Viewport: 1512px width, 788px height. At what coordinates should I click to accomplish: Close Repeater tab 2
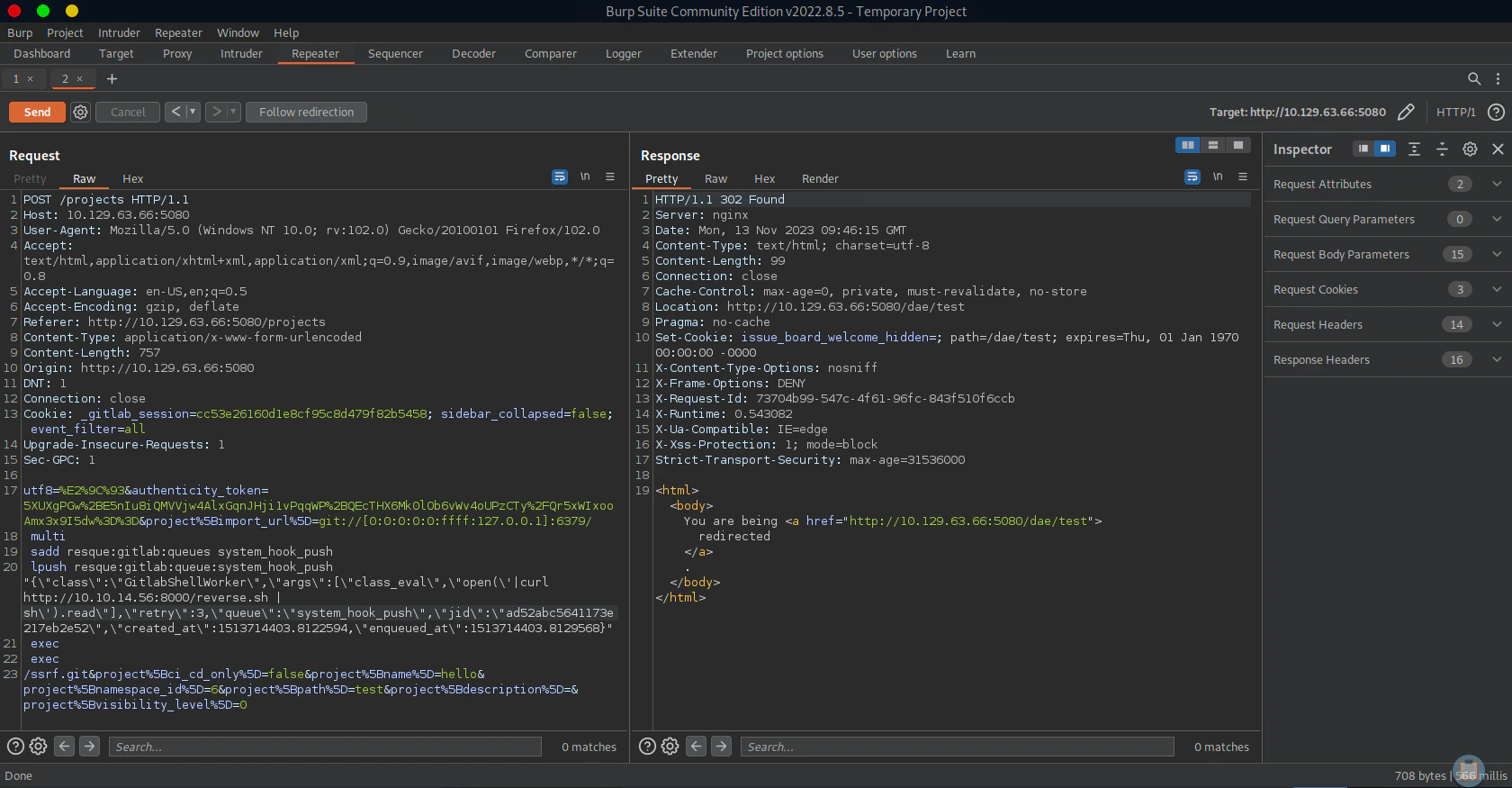point(79,78)
